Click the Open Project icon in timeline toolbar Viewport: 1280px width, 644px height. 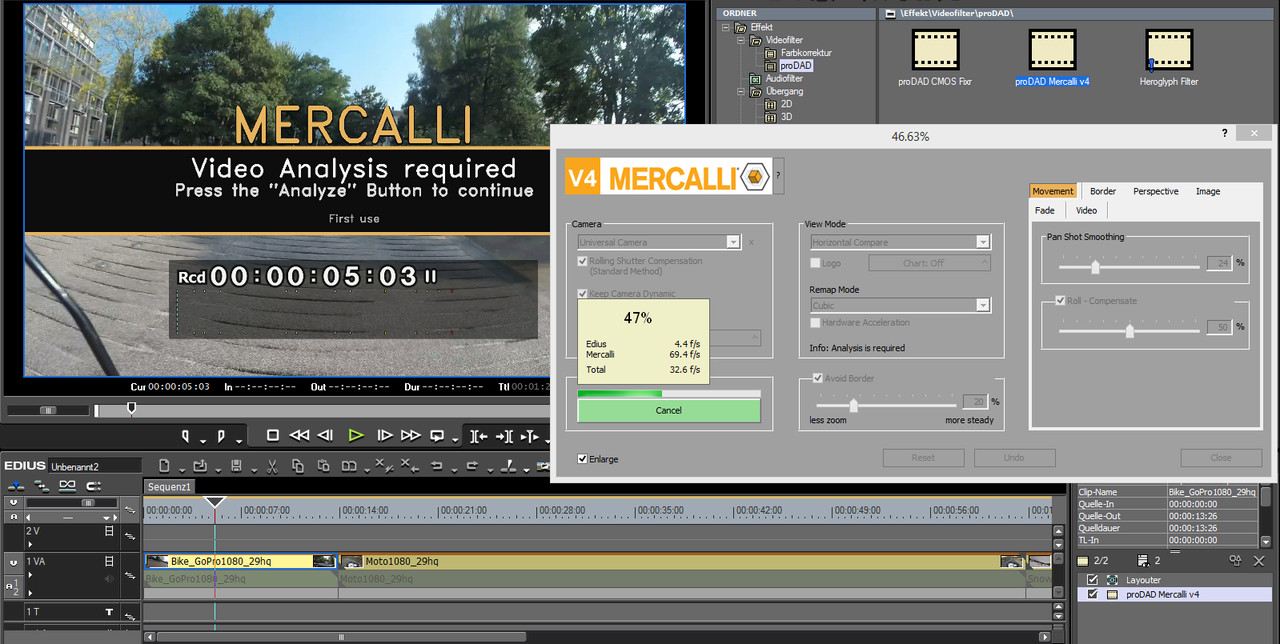199,466
